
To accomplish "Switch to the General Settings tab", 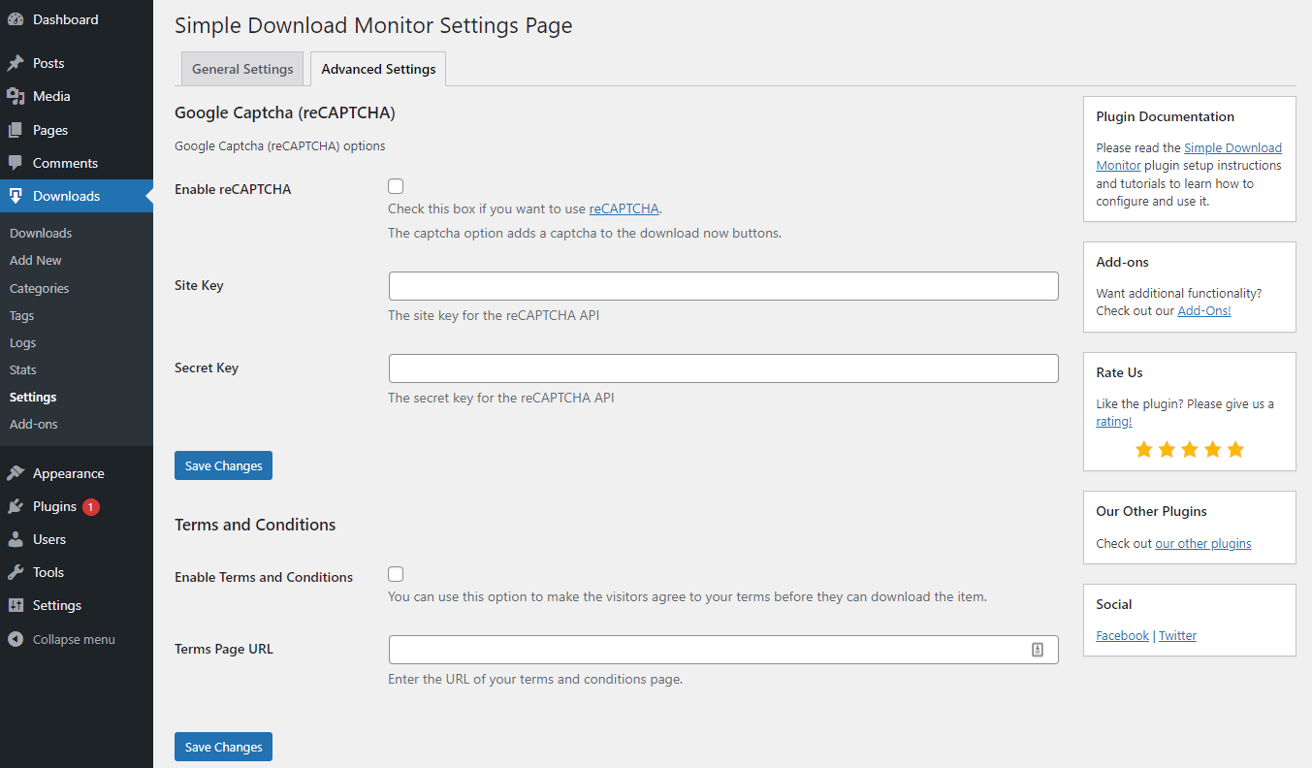I will point(242,68).
